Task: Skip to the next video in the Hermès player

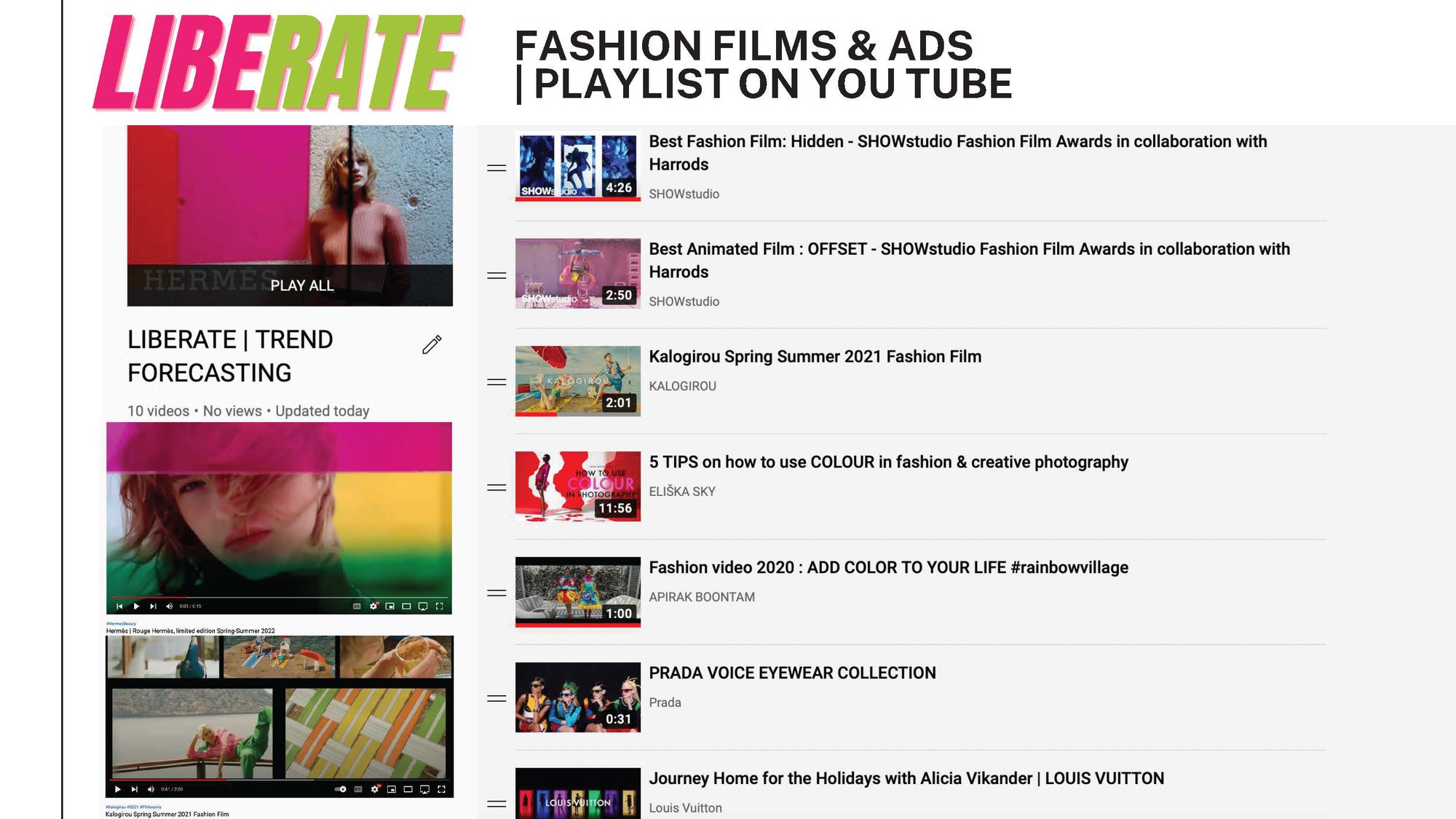Action: click(x=153, y=606)
